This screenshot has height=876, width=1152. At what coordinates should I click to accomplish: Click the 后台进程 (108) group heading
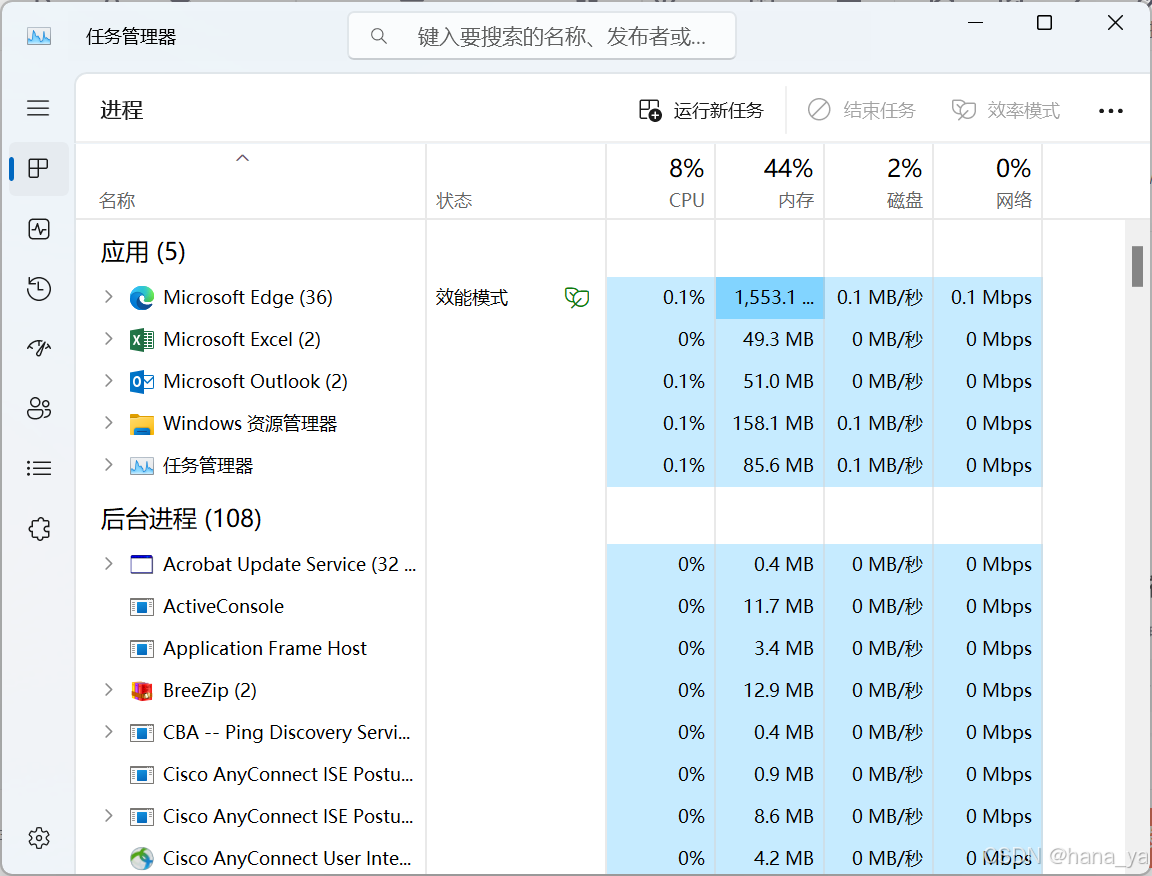pyautogui.click(x=181, y=519)
